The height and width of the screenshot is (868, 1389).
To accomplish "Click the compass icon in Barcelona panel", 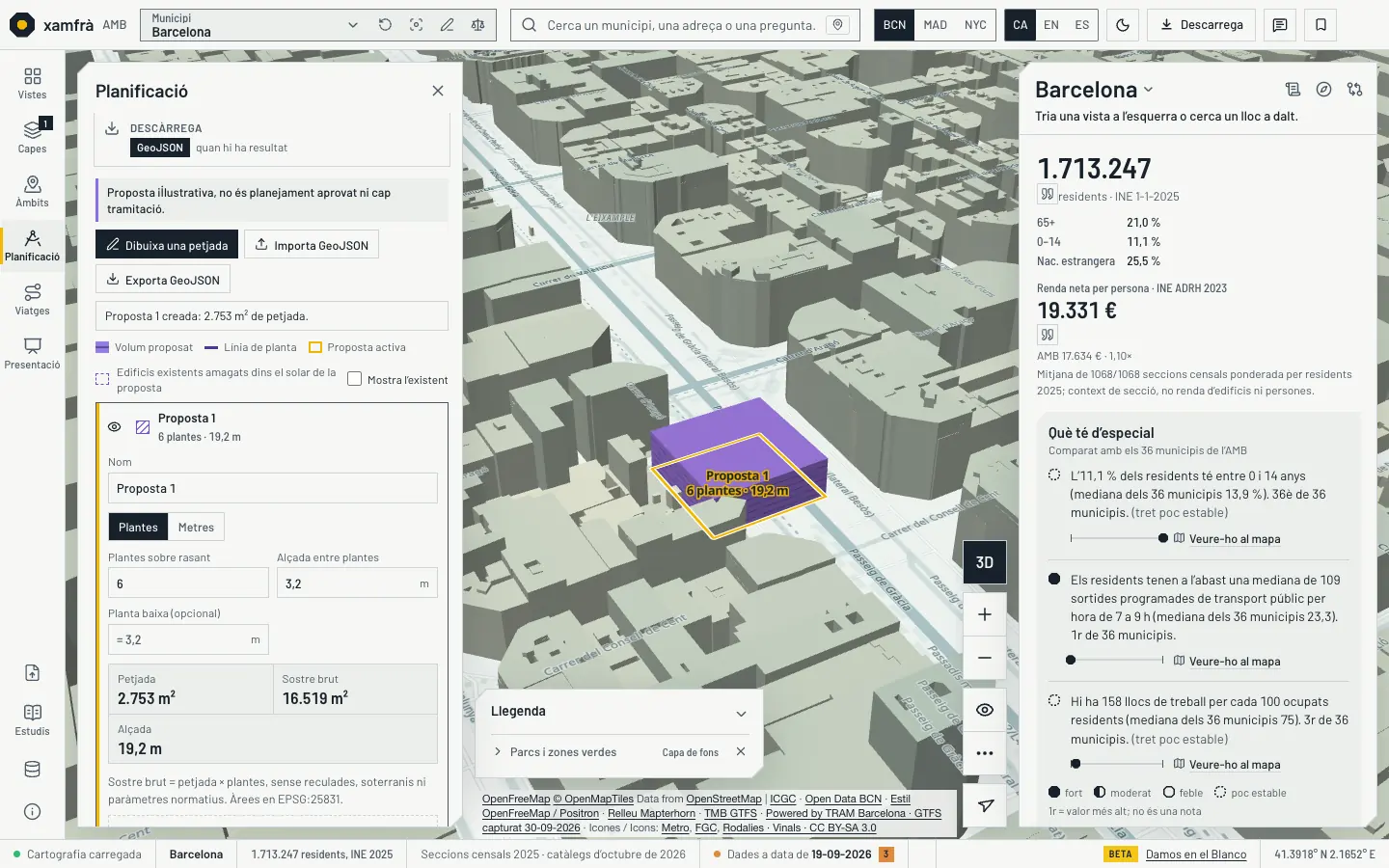I will 1324,90.
